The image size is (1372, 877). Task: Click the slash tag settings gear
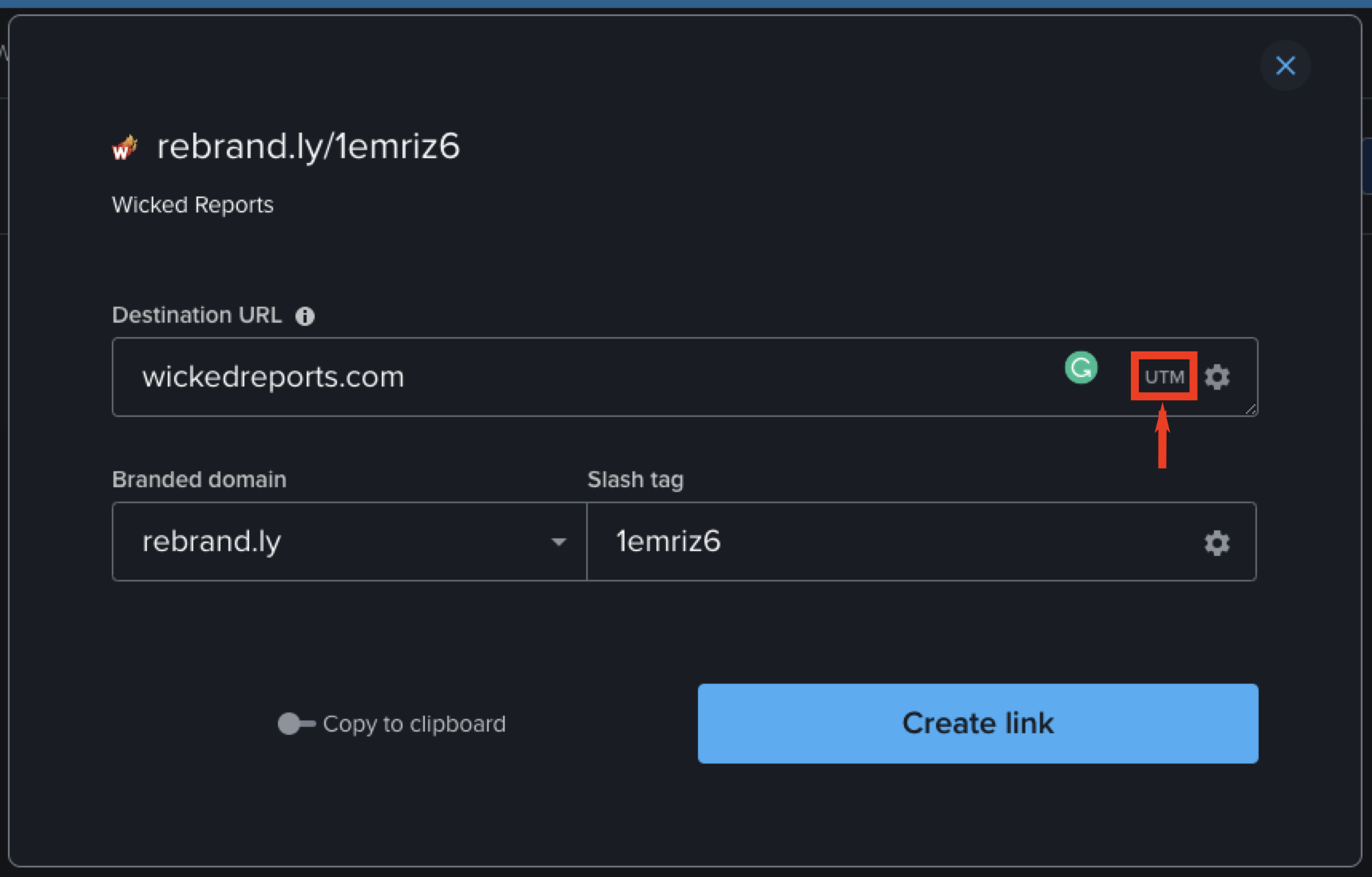coord(1219,542)
